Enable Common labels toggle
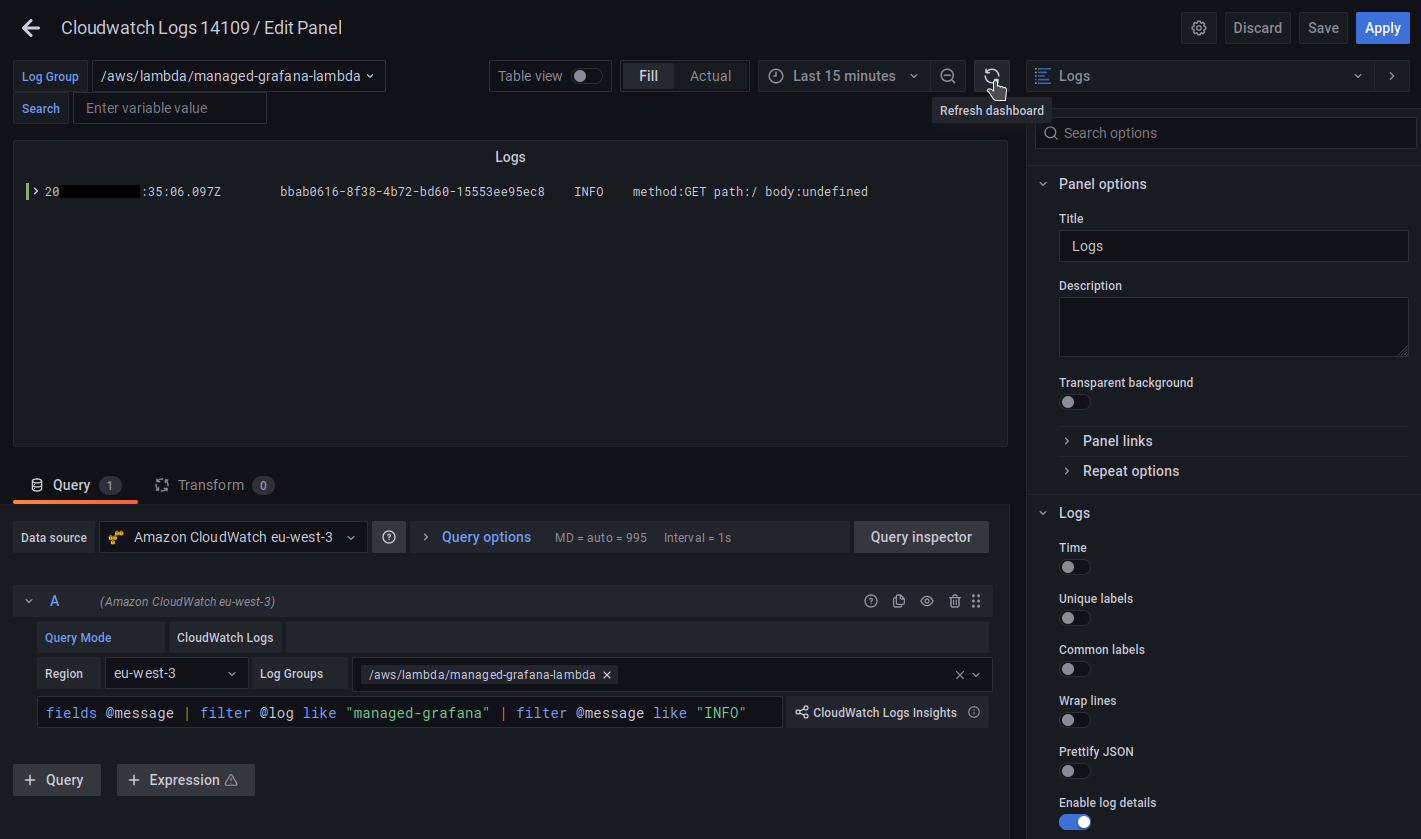This screenshot has width=1421, height=839. (1075, 669)
